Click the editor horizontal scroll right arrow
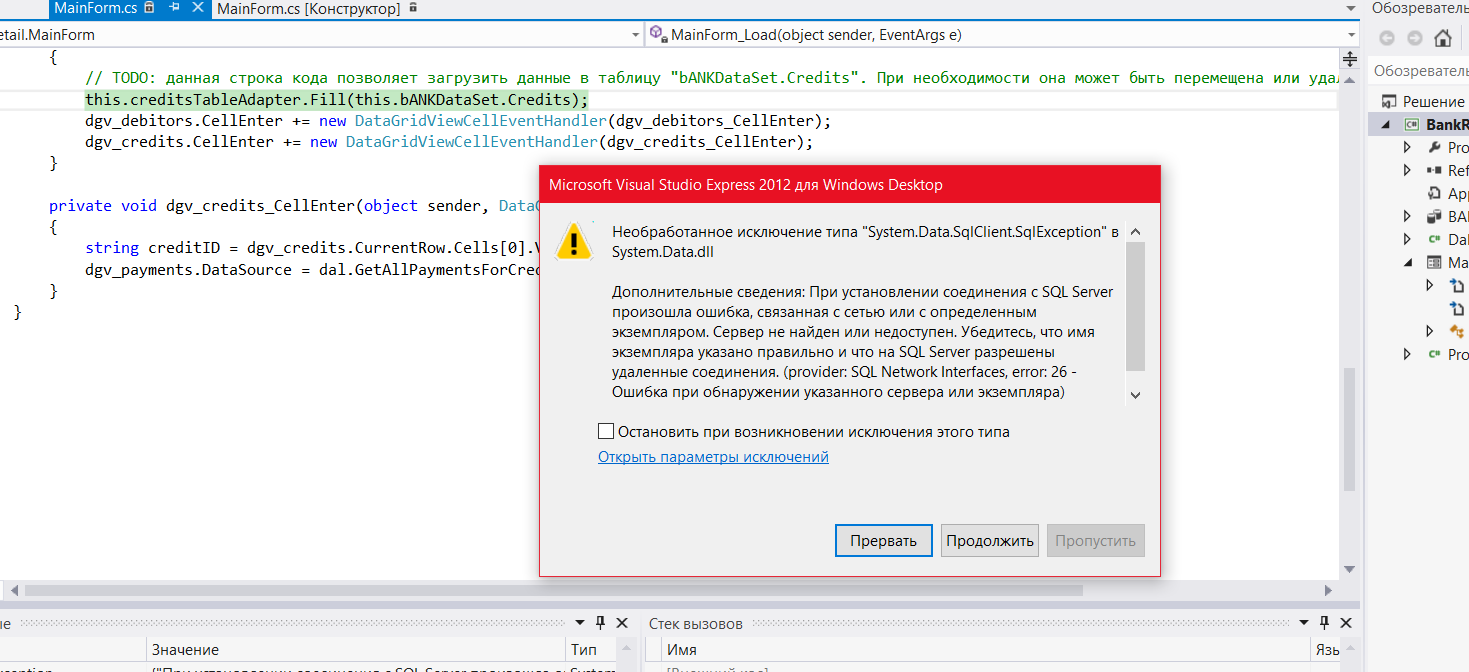This screenshot has height=672, width=1469. click(1328, 591)
